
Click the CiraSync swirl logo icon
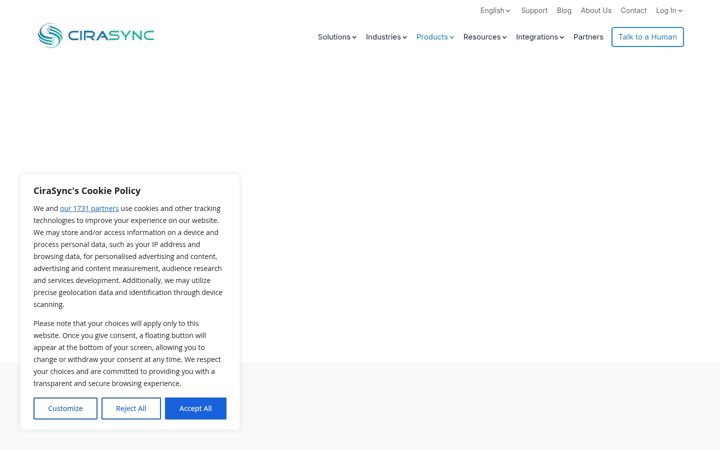tap(50, 35)
